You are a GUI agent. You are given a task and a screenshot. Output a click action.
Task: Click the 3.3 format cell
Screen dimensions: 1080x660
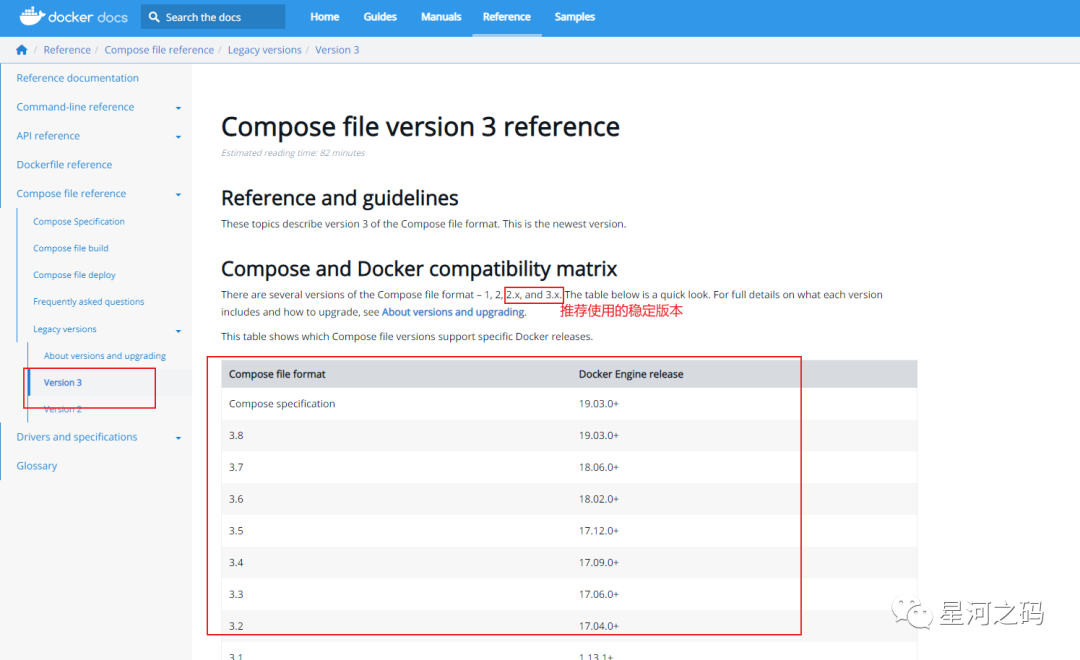(236, 594)
